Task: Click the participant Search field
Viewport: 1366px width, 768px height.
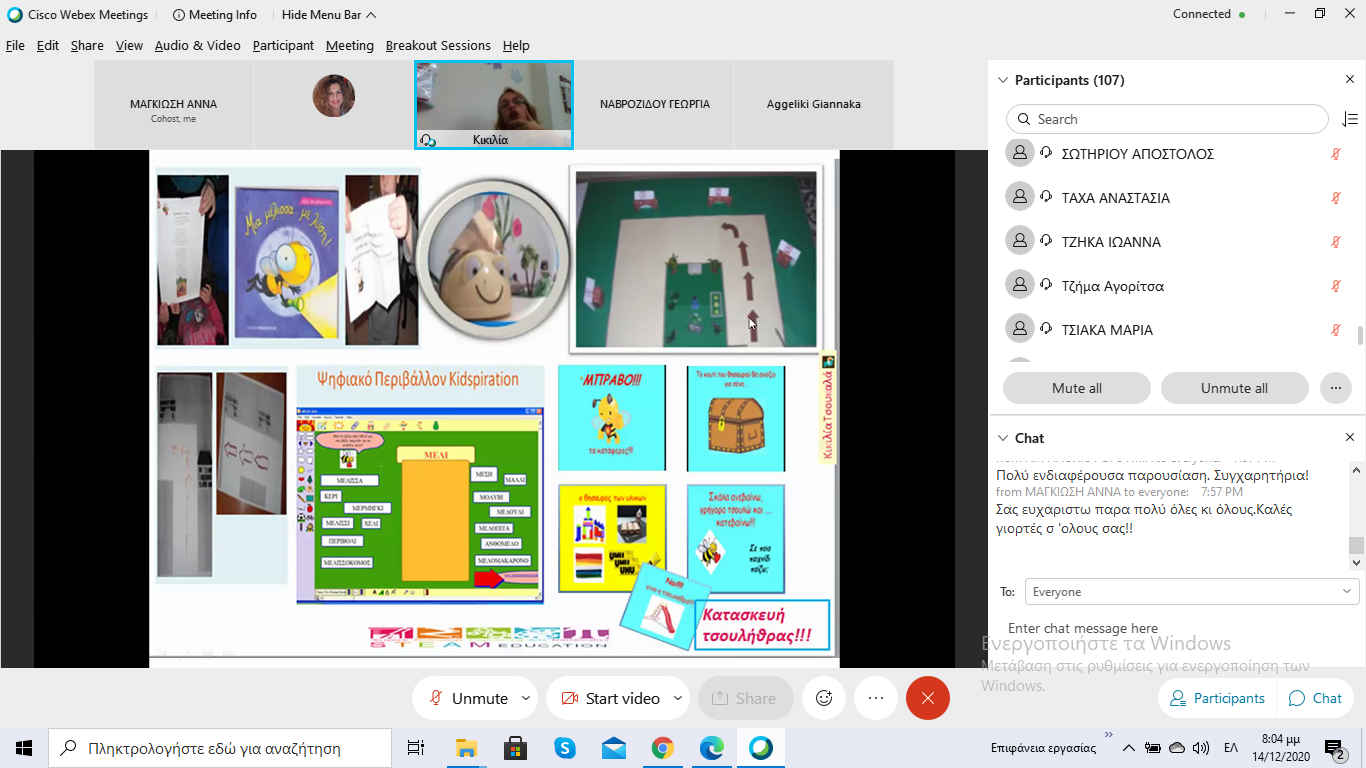Action: click(1167, 119)
